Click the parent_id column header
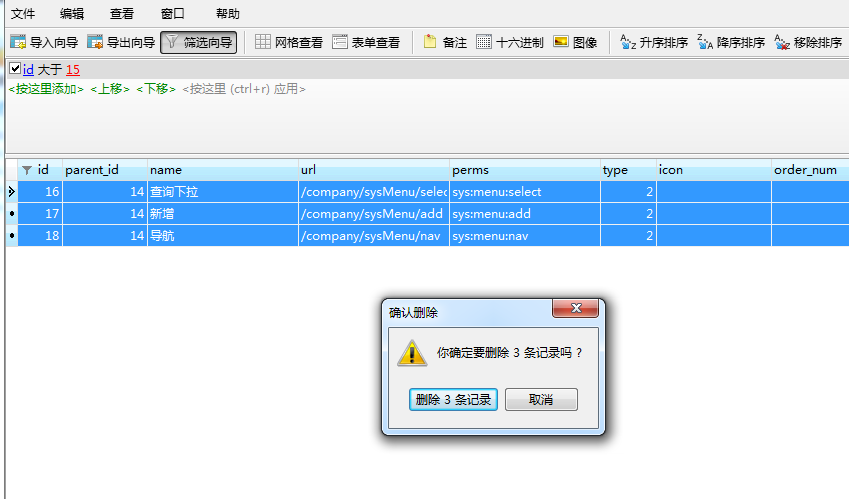The height and width of the screenshot is (499, 849). pos(105,170)
